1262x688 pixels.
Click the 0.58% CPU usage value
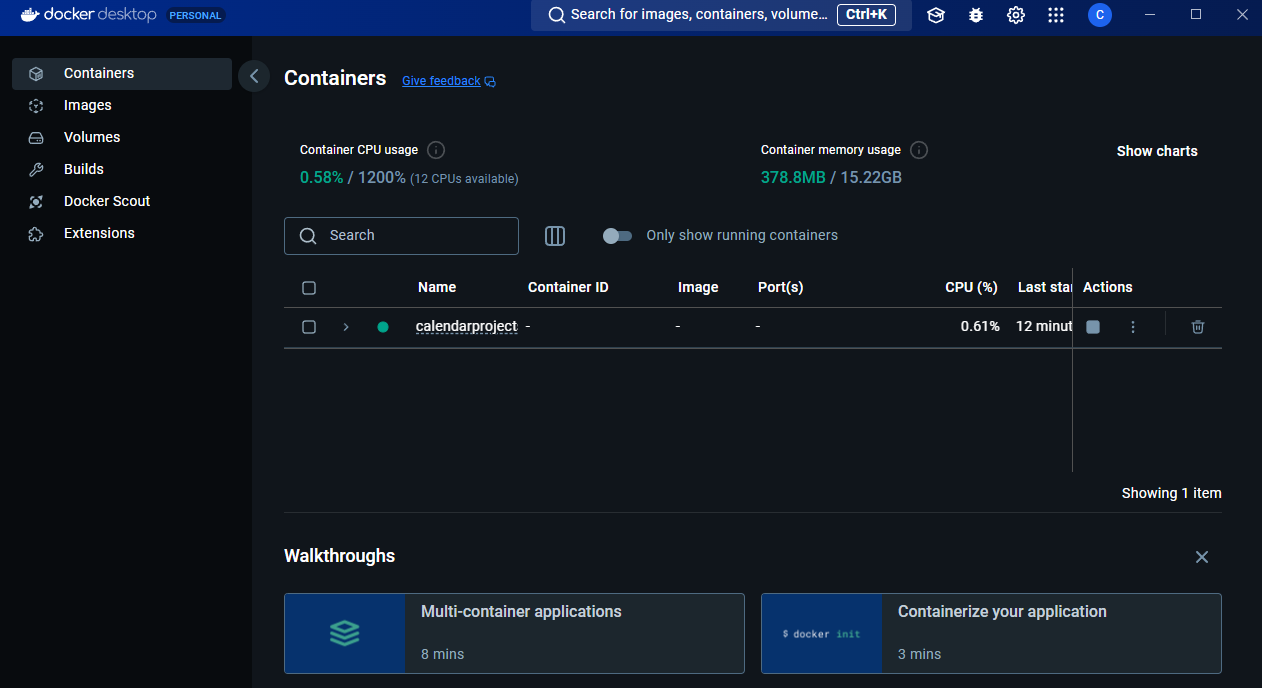(321, 178)
